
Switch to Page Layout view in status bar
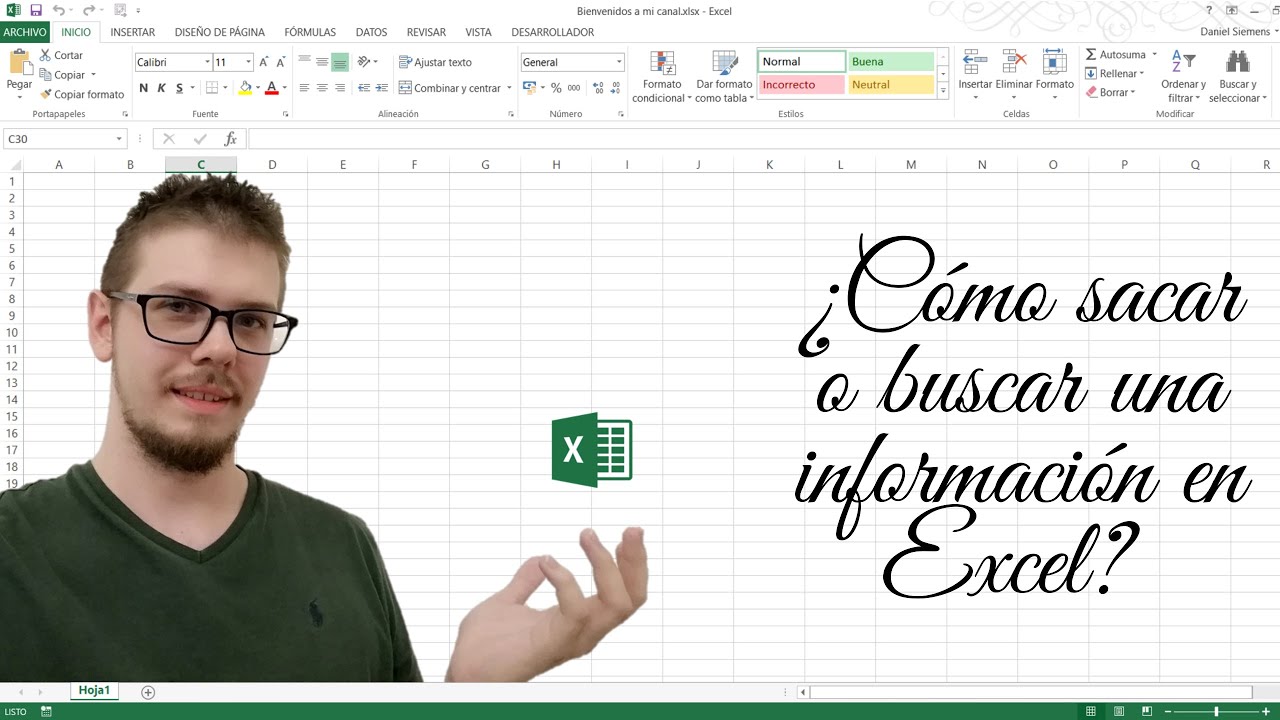(1119, 711)
